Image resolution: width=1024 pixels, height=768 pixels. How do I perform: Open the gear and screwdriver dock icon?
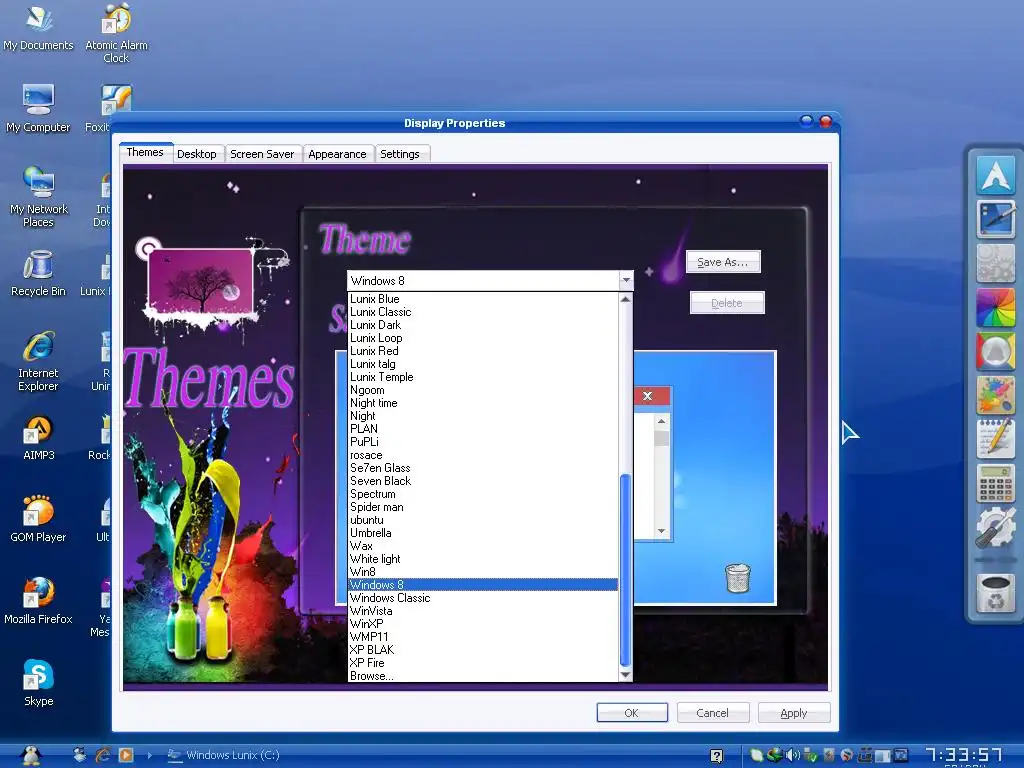pyautogui.click(x=995, y=527)
